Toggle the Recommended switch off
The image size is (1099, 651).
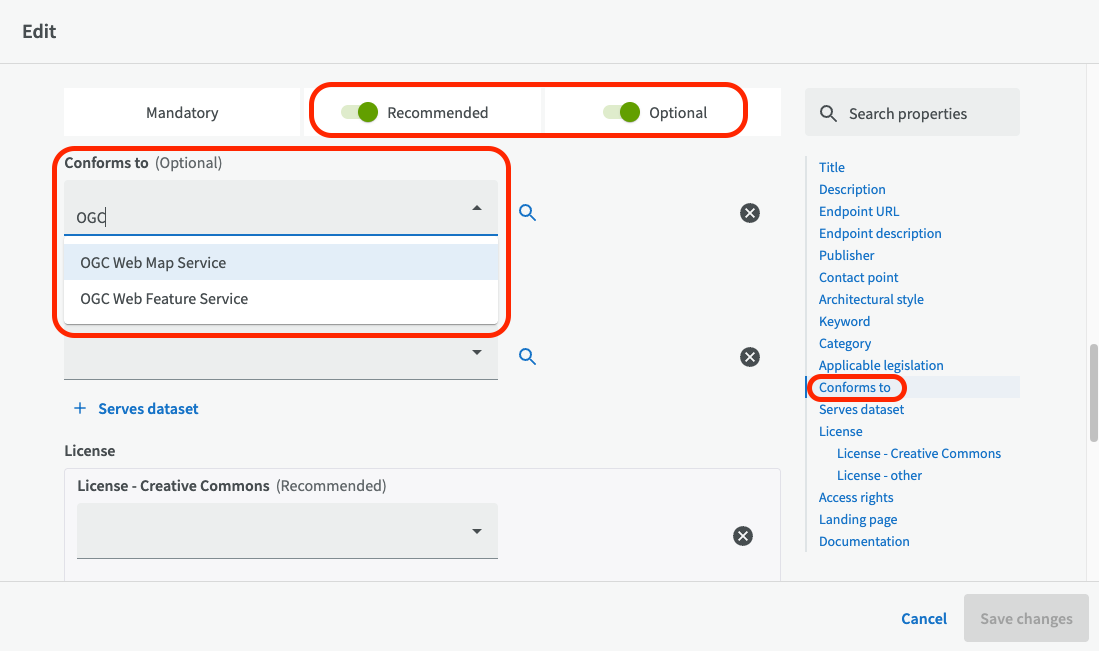point(360,112)
